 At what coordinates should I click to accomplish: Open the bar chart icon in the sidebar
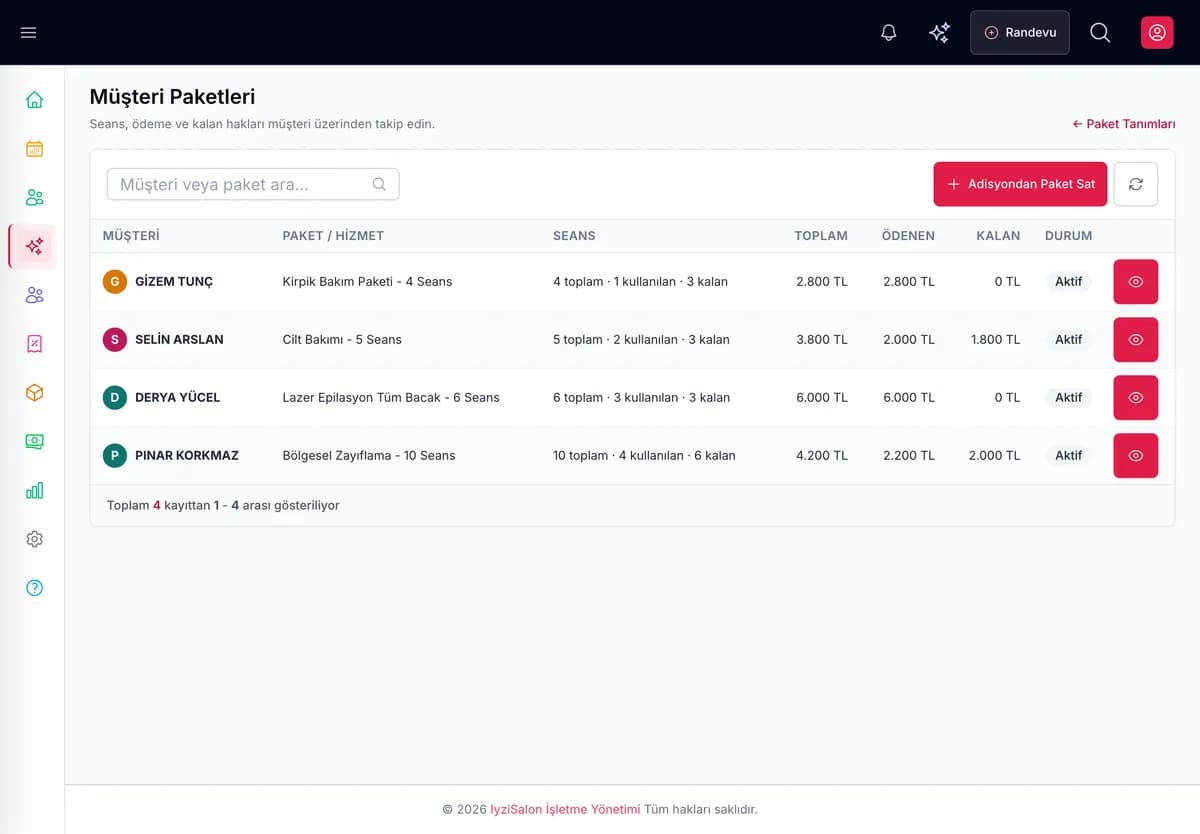[34, 490]
